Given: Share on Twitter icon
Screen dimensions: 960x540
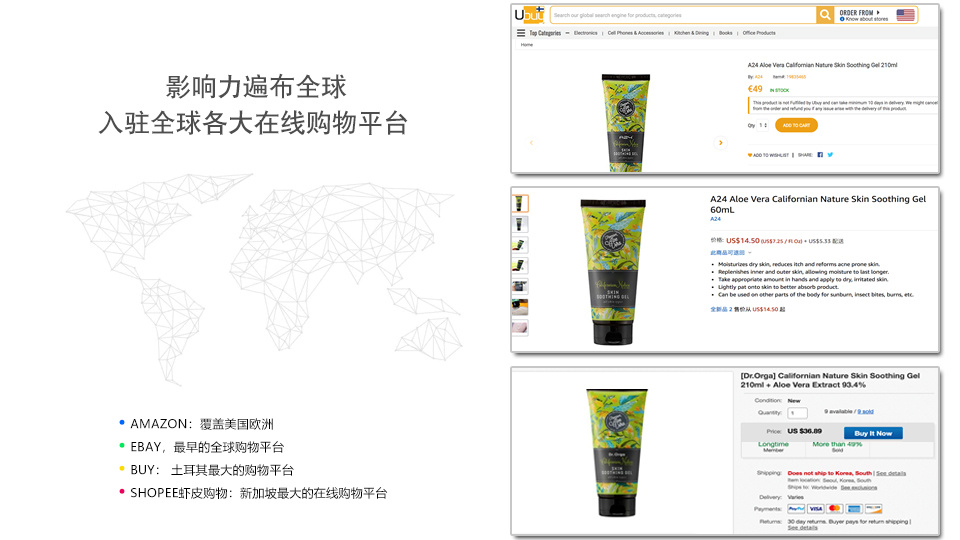Looking at the screenshot, I should 830,155.
